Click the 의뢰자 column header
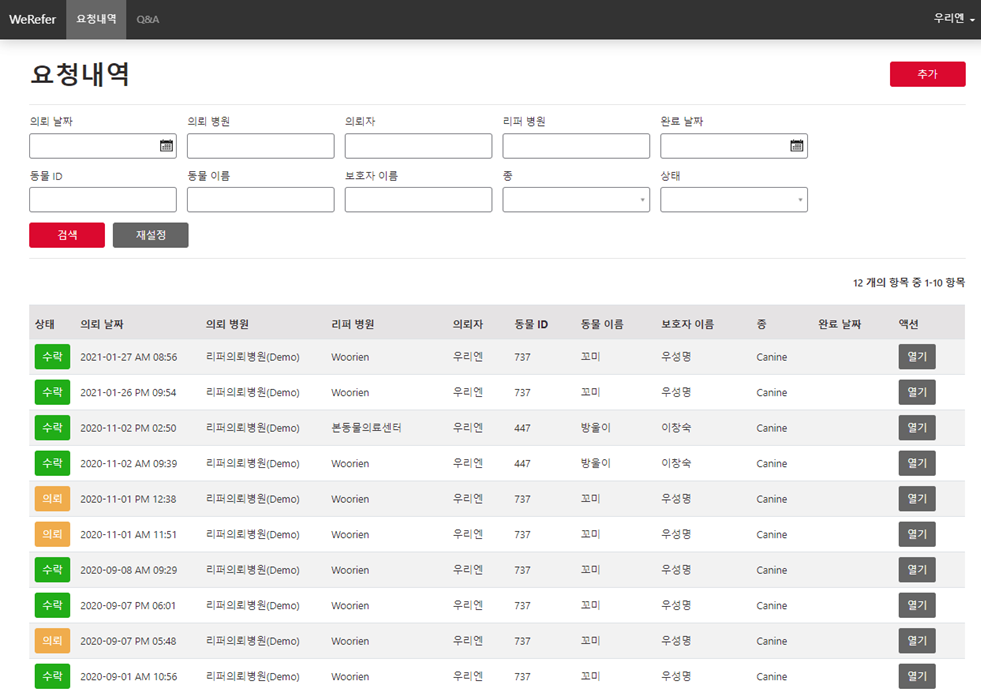The width and height of the screenshot is (981, 689). point(468,324)
